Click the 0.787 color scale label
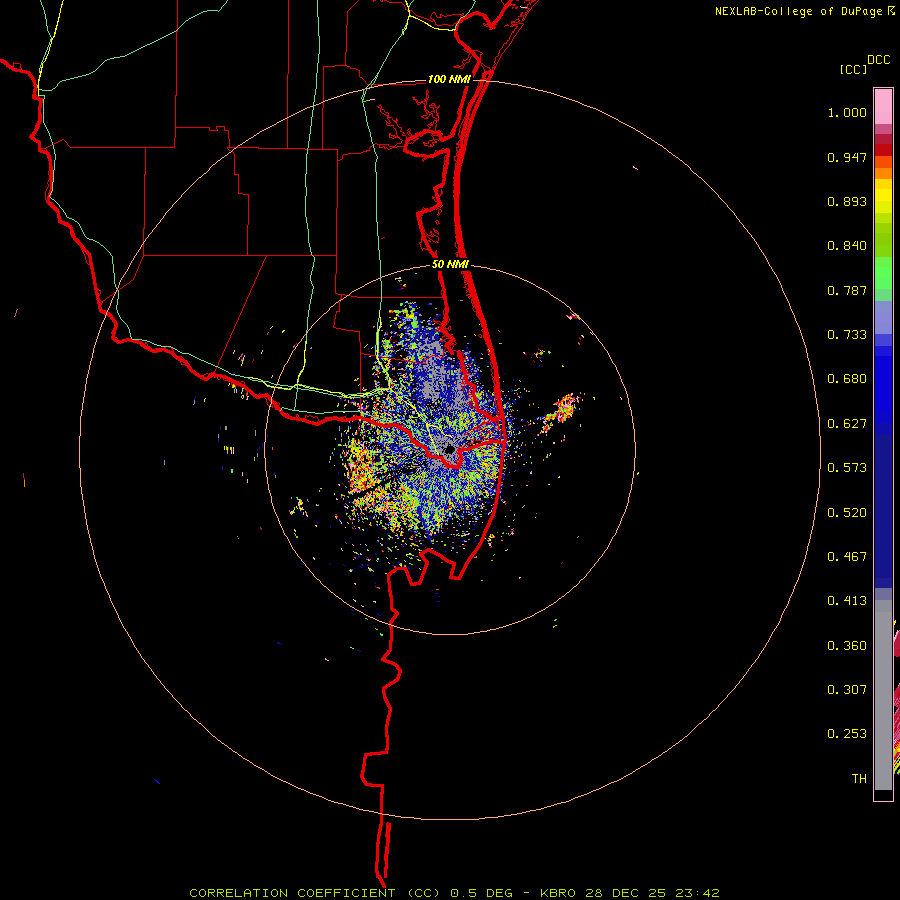Viewport: 900px width, 900px height. pyautogui.click(x=847, y=290)
